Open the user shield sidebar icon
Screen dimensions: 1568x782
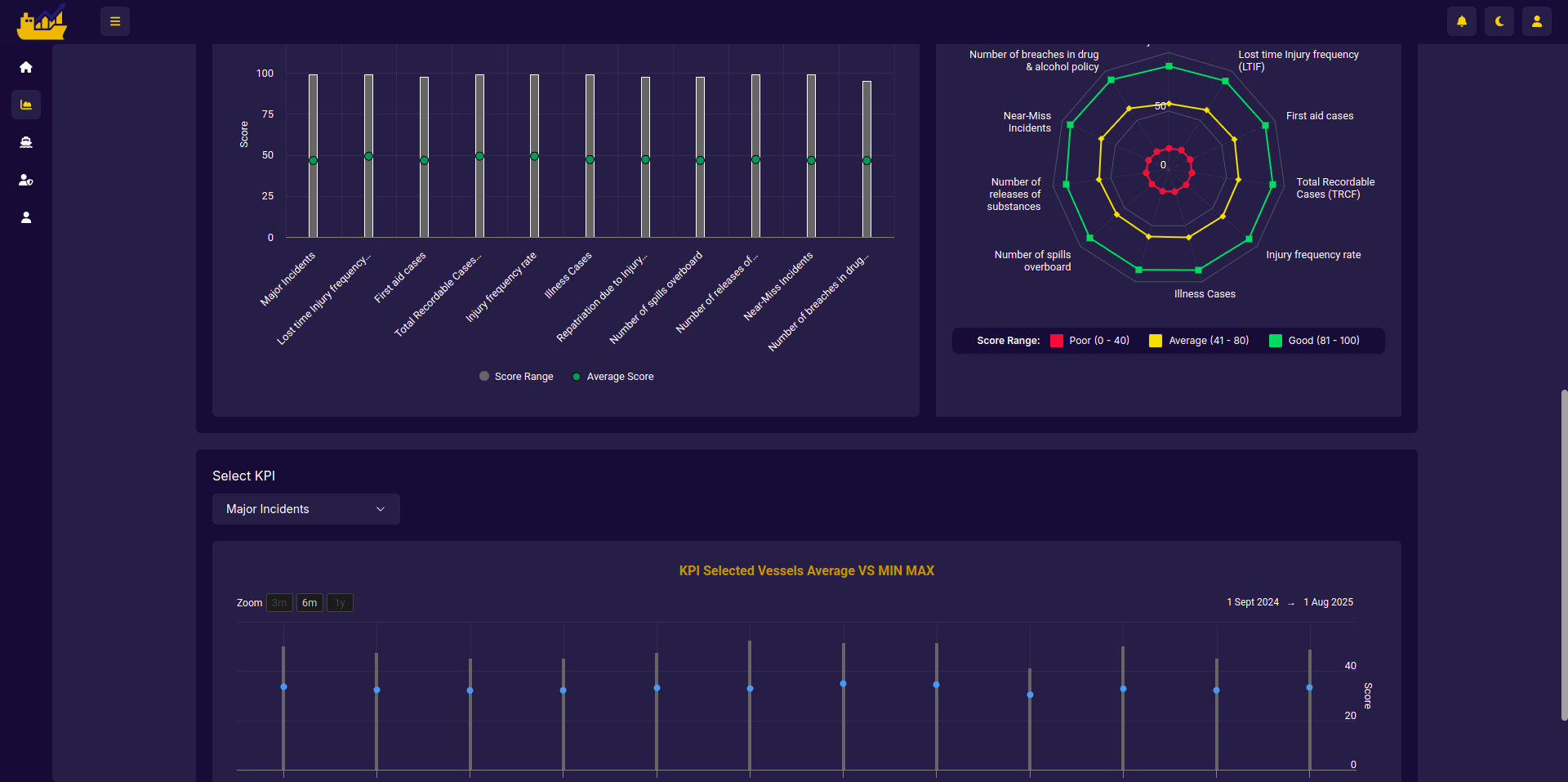pos(26,180)
